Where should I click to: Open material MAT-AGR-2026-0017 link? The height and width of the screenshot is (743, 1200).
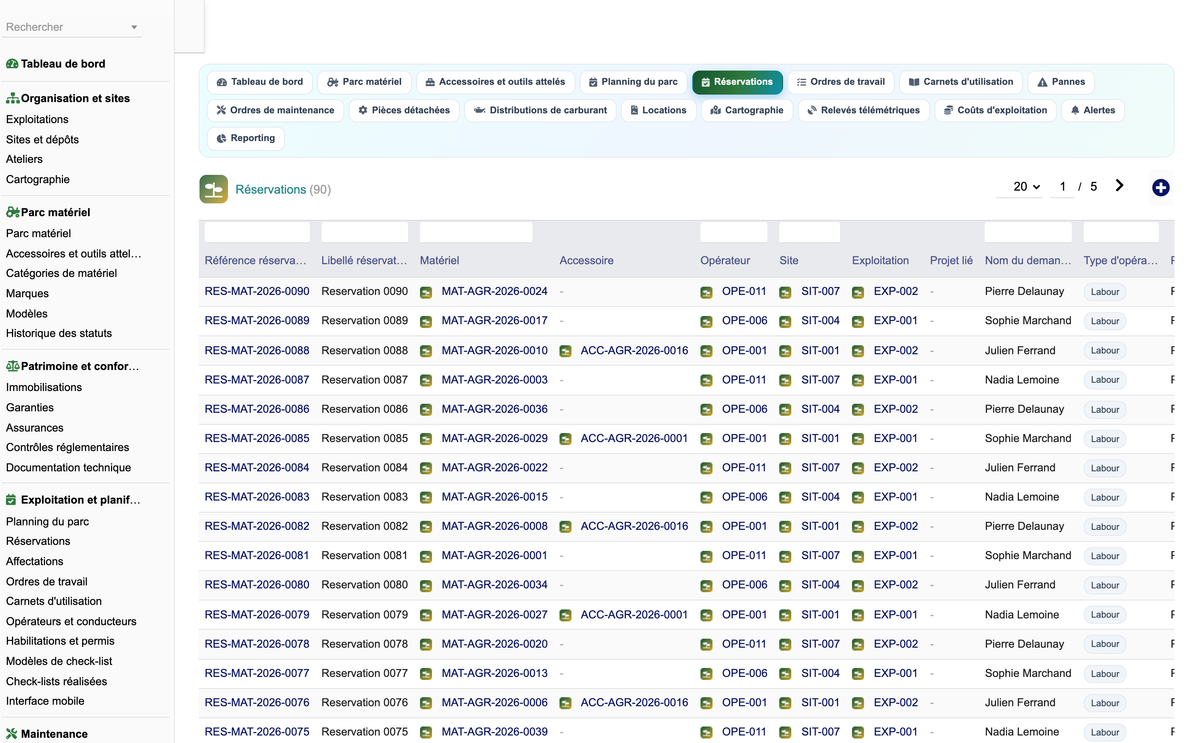tap(494, 321)
